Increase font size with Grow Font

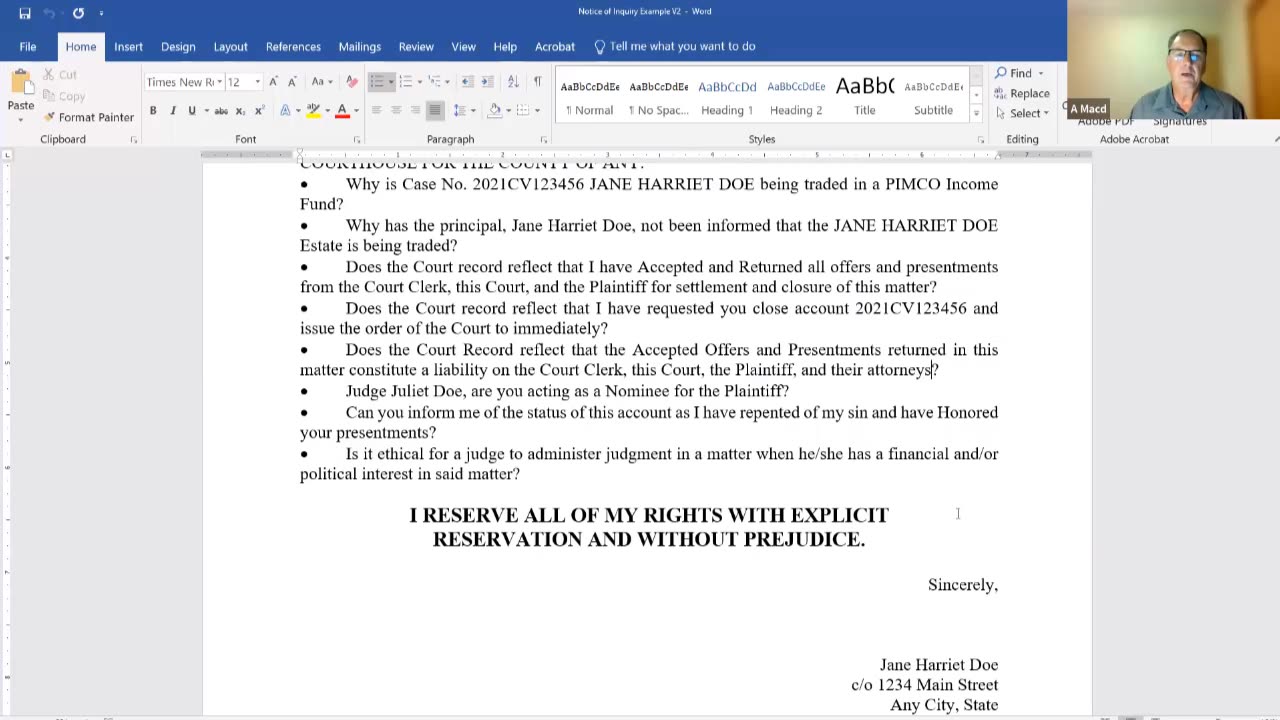tap(274, 82)
